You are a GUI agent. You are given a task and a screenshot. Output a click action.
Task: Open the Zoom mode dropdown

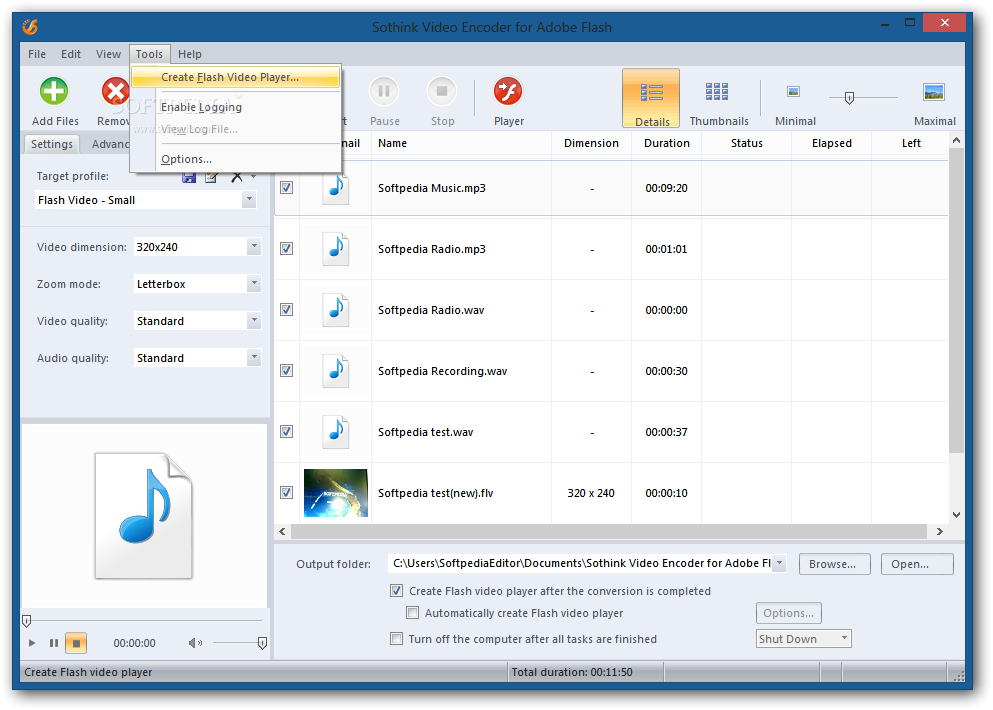[254, 283]
